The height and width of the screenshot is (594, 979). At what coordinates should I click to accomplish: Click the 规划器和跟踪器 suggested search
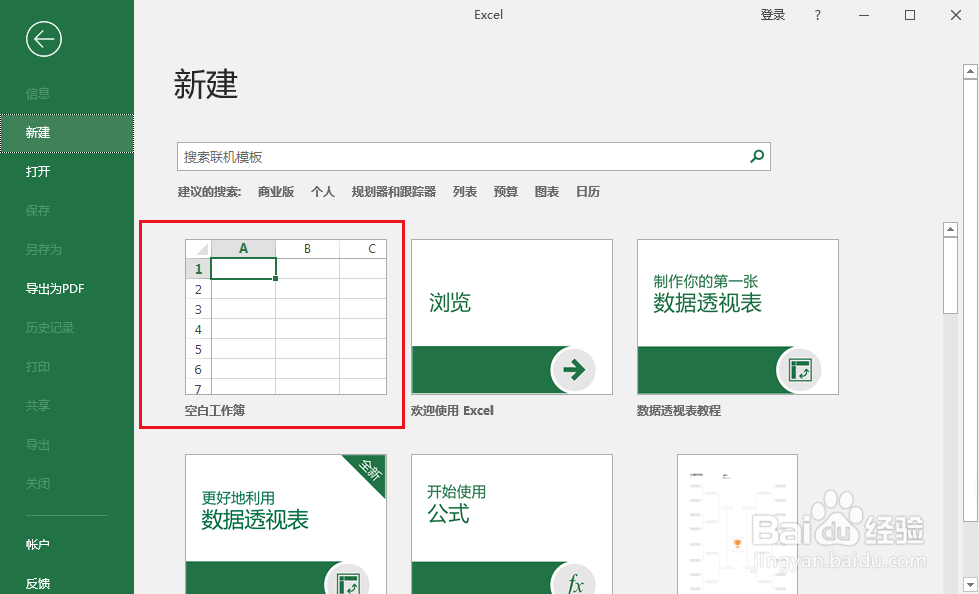pos(393,192)
